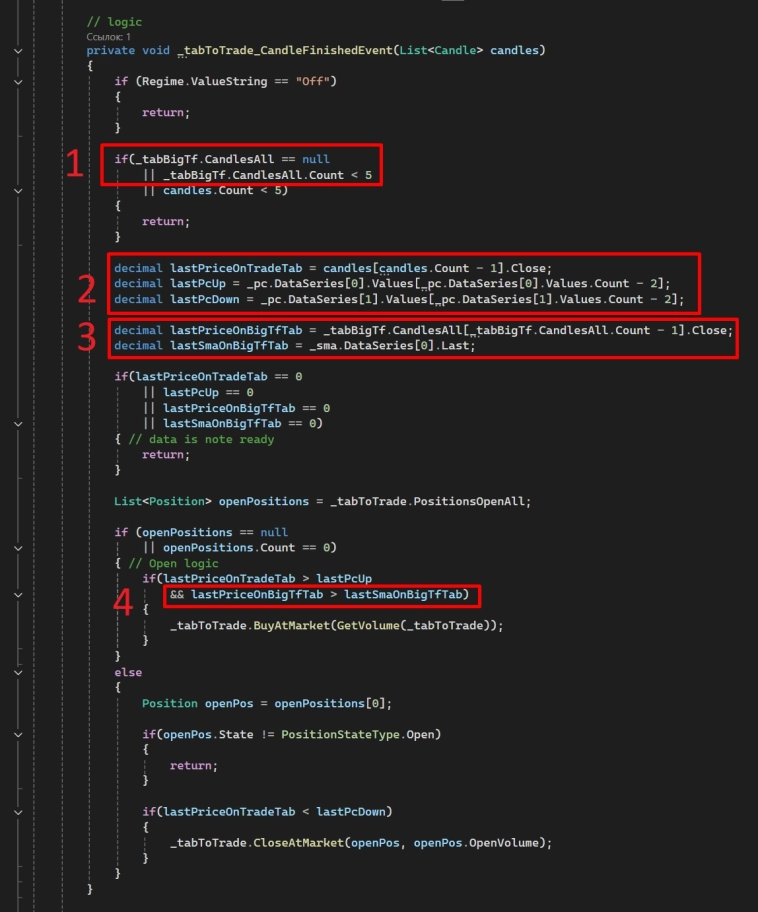Click the "// data is note ready" comment

click(x=201, y=440)
